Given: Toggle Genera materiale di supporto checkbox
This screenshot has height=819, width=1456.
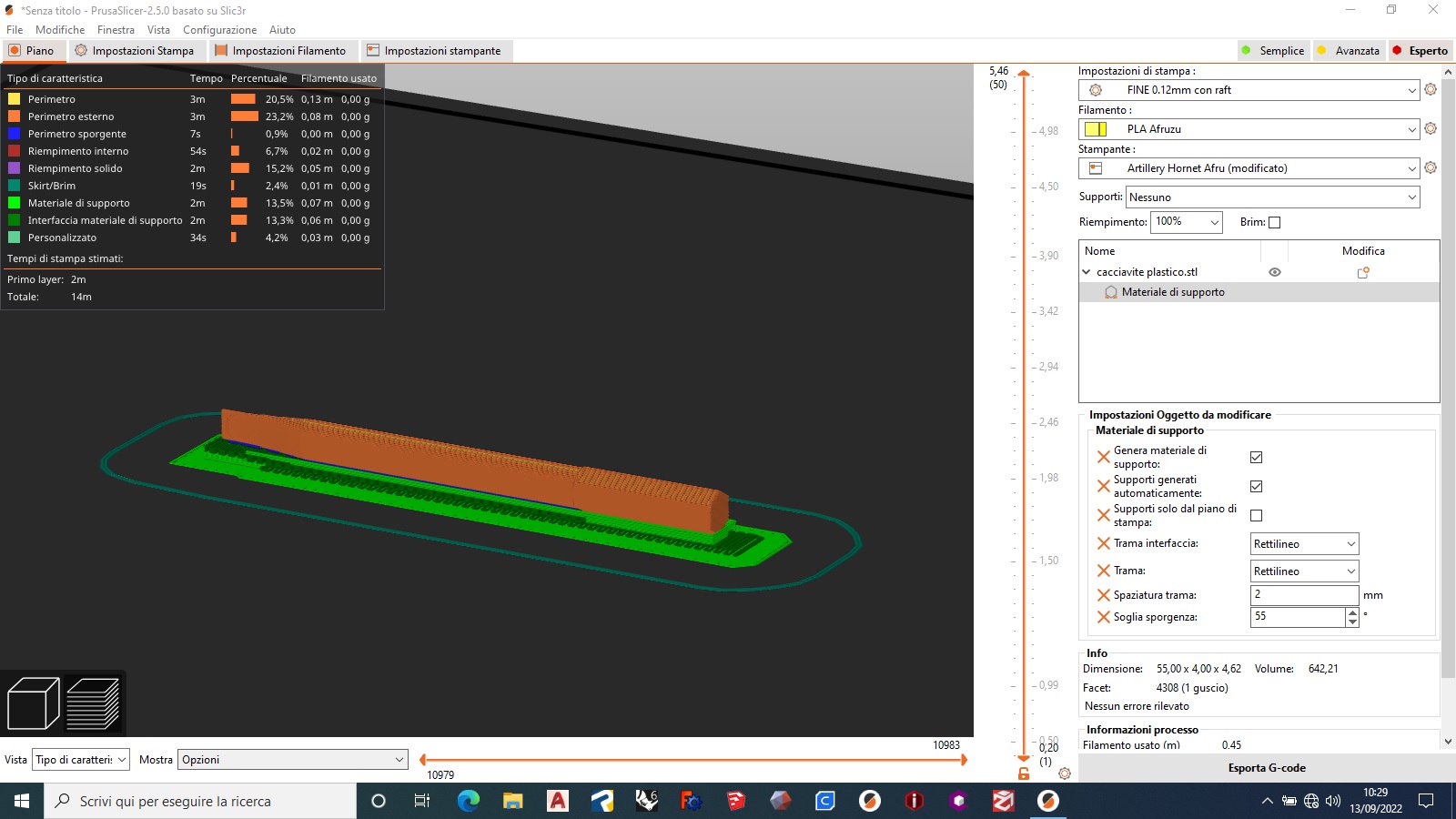Looking at the screenshot, I should (x=1256, y=457).
